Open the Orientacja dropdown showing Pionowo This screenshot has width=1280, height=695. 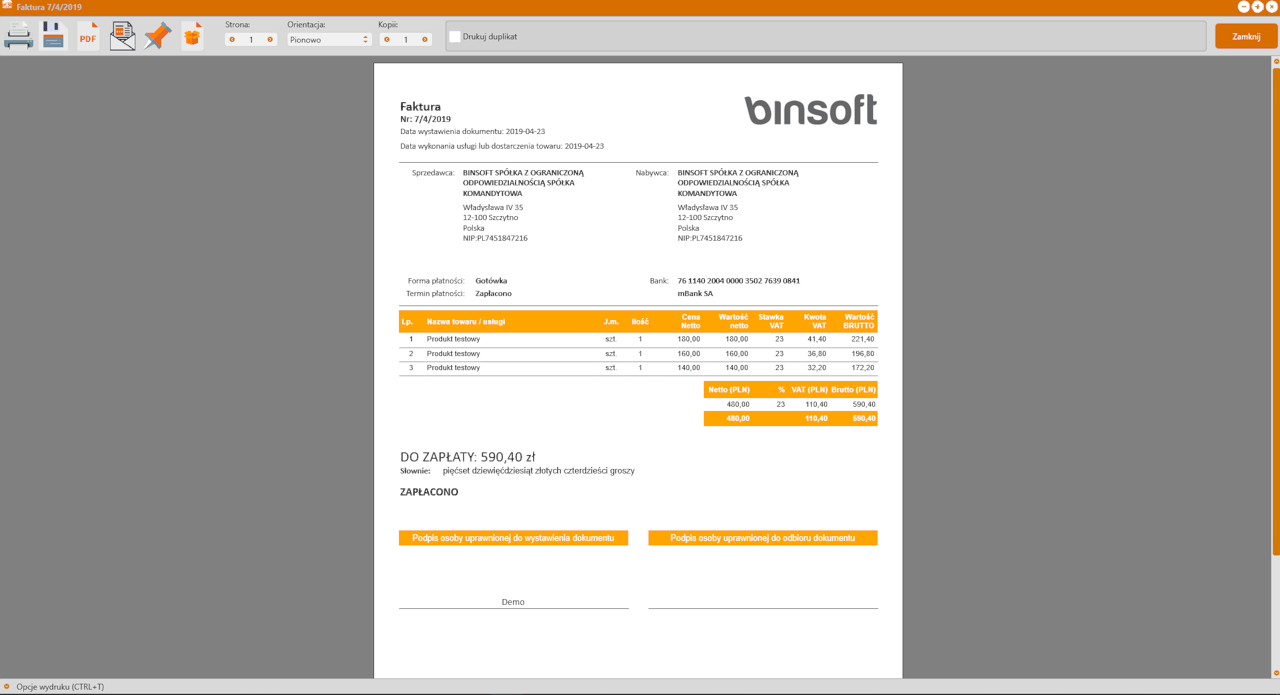click(329, 40)
